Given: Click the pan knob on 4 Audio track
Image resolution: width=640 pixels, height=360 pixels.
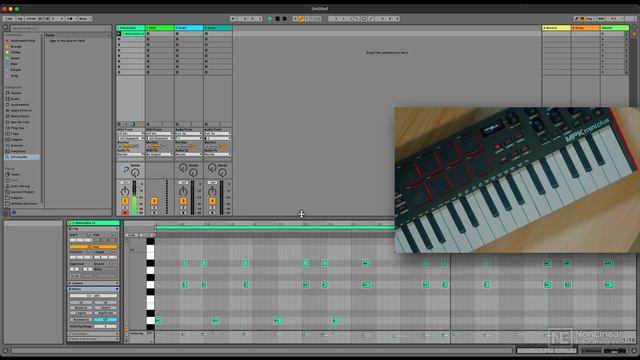Looking at the screenshot, I should pyautogui.click(x=212, y=191).
